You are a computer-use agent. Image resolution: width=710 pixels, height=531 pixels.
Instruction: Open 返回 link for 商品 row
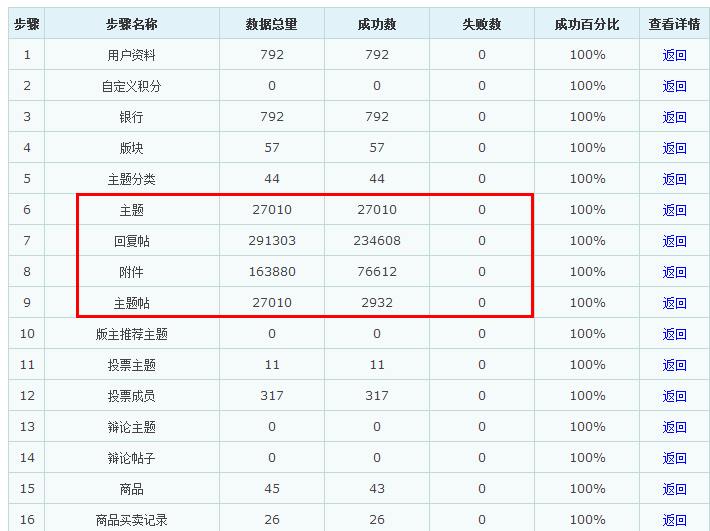pos(674,489)
